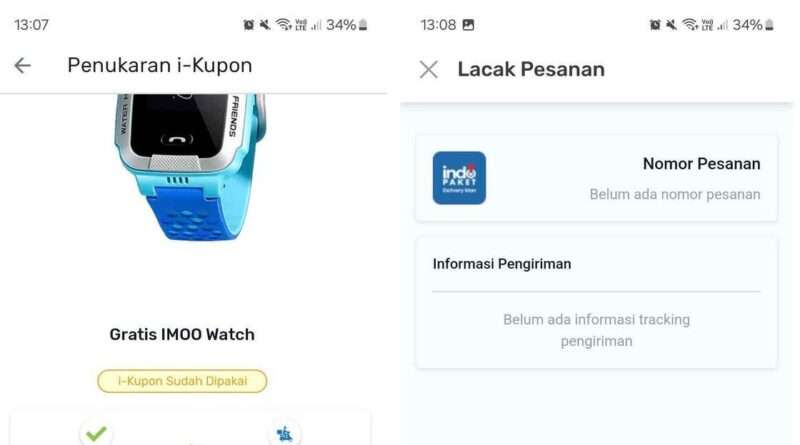800x445 pixels.
Task: Tap the Lacak Pesanan header title
Action: point(531,69)
